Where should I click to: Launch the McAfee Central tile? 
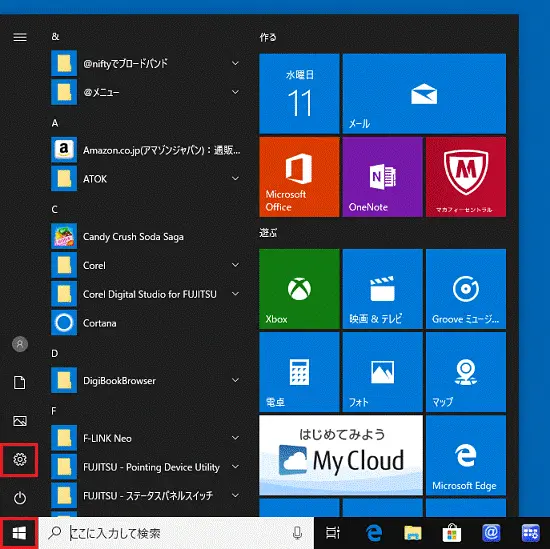(x=466, y=177)
